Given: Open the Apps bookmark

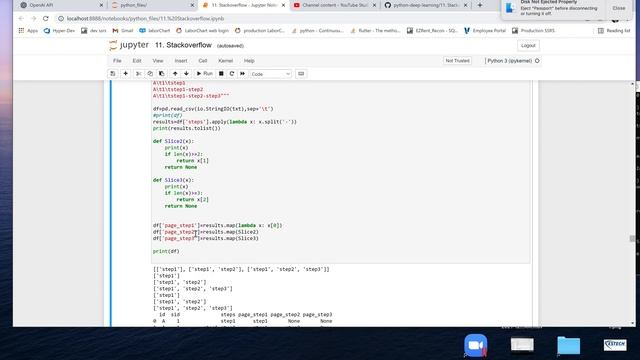Looking at the screenshot, I should 28,31.
